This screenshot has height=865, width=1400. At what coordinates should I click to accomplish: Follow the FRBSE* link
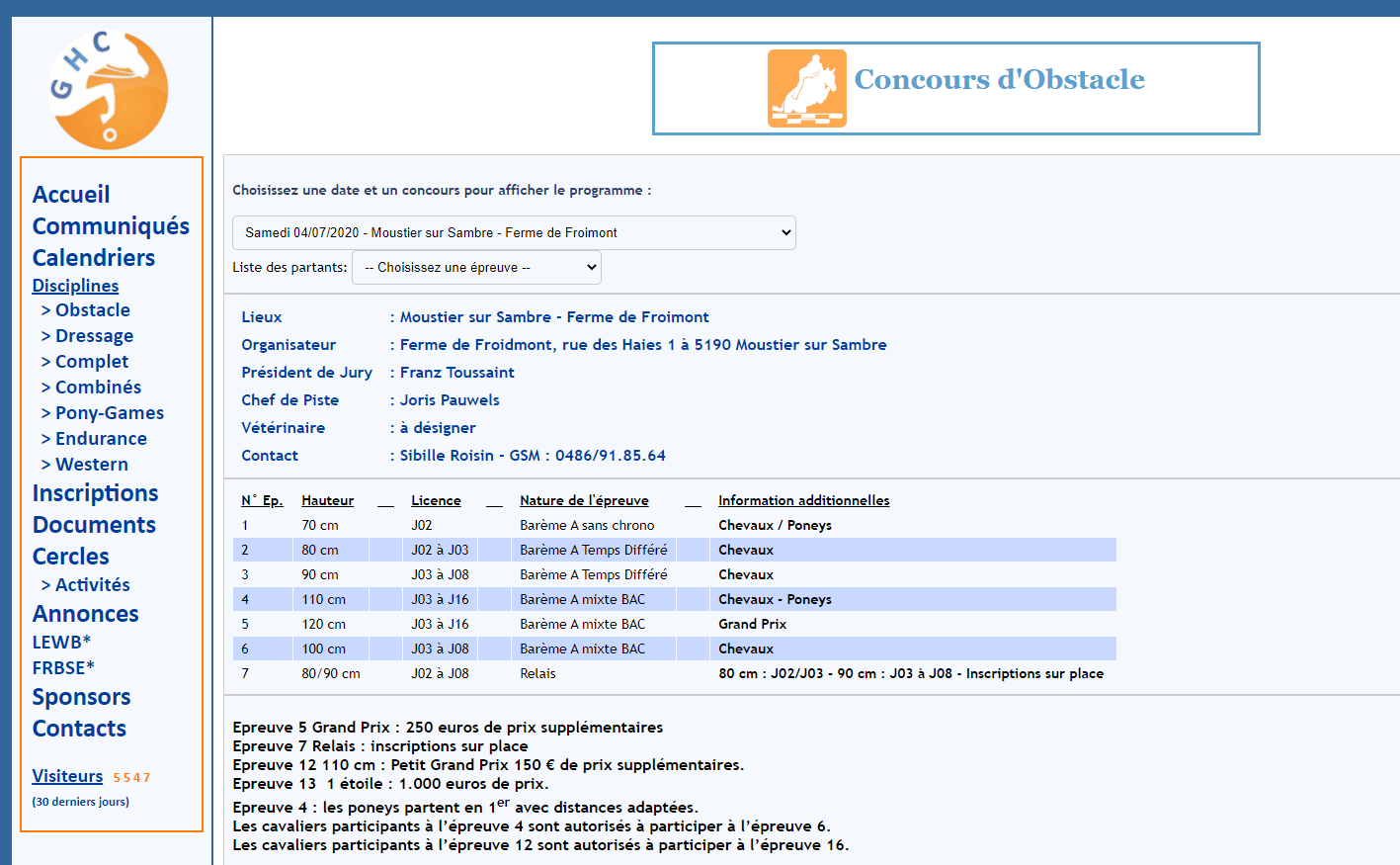tap(63, 668)
